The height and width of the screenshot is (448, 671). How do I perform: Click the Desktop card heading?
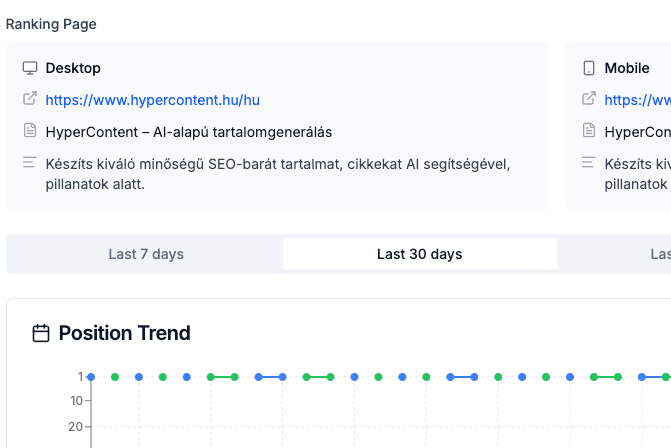tap(73, 68)
